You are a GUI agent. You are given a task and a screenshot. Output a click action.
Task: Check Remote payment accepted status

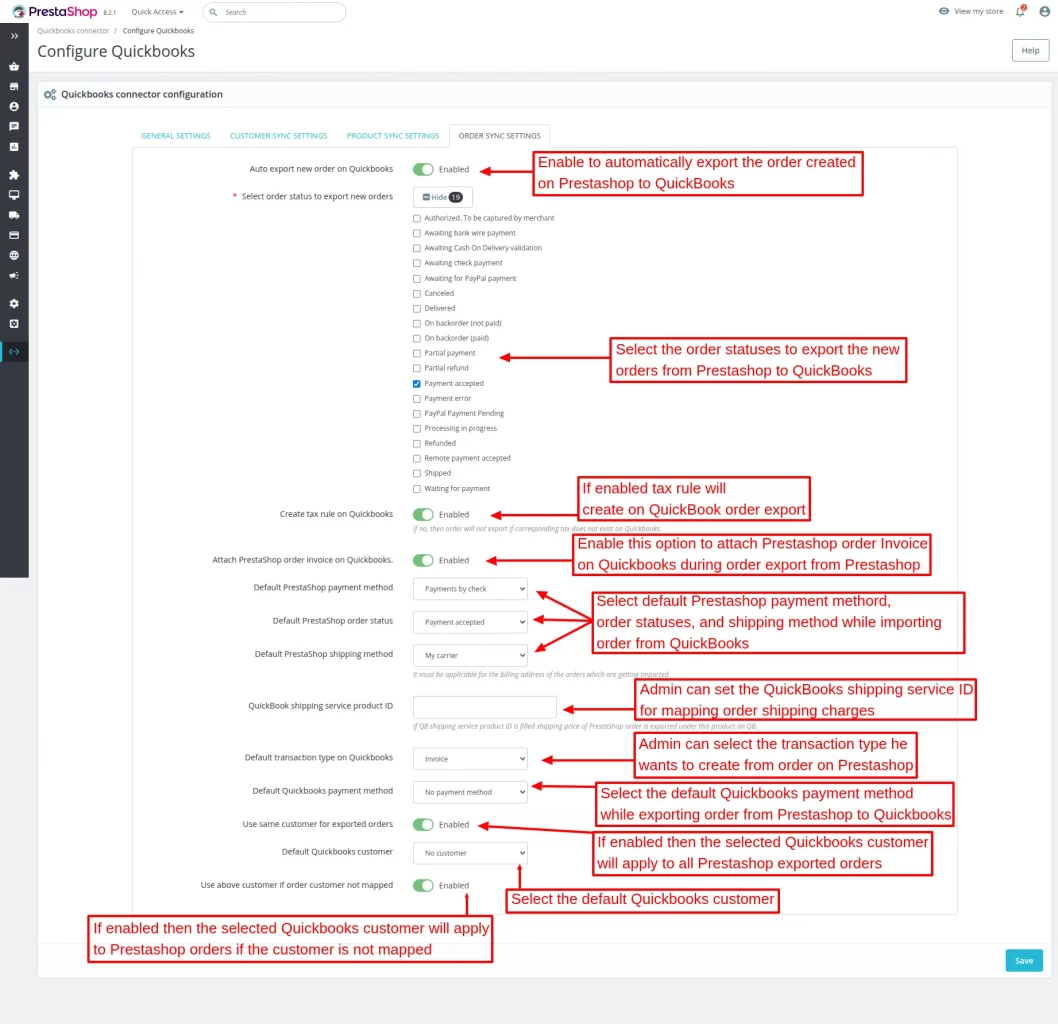click(416, 459)
